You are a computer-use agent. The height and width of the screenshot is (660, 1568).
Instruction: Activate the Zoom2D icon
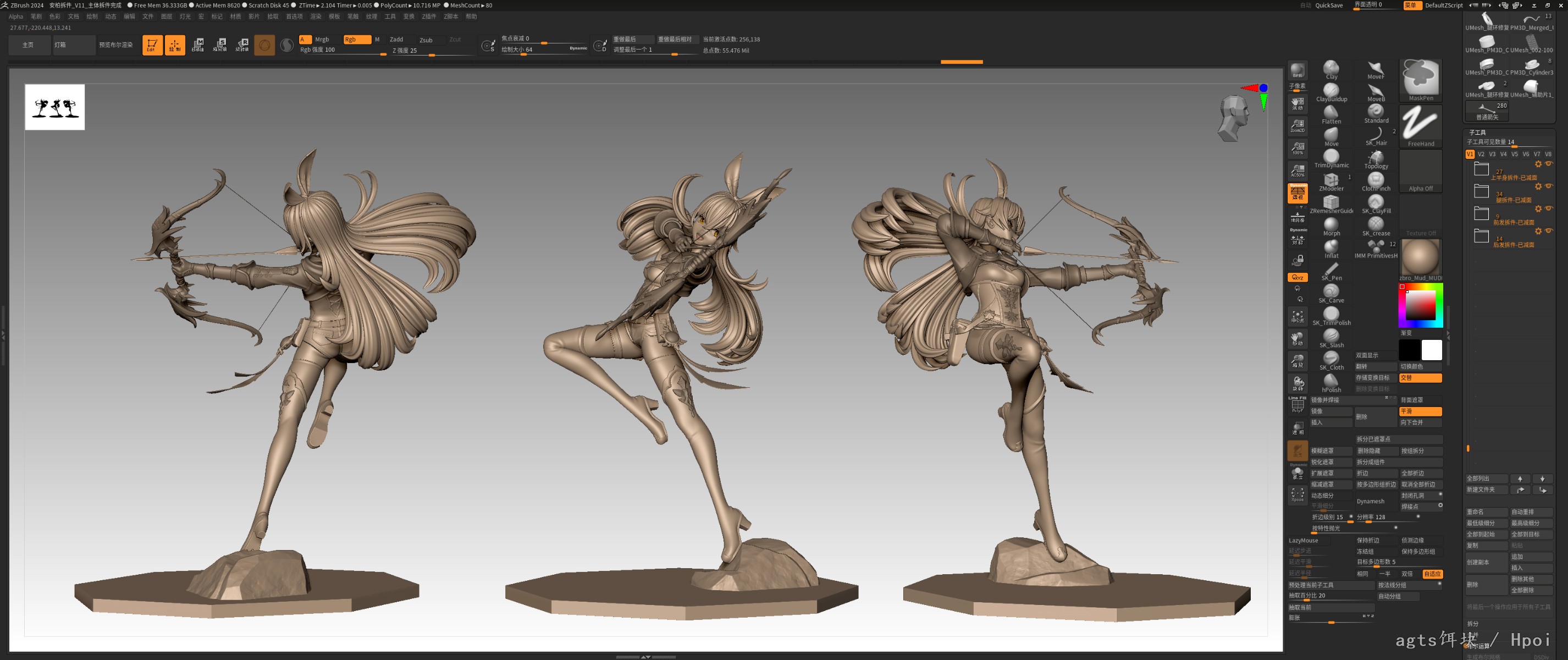pos(1297,125)
